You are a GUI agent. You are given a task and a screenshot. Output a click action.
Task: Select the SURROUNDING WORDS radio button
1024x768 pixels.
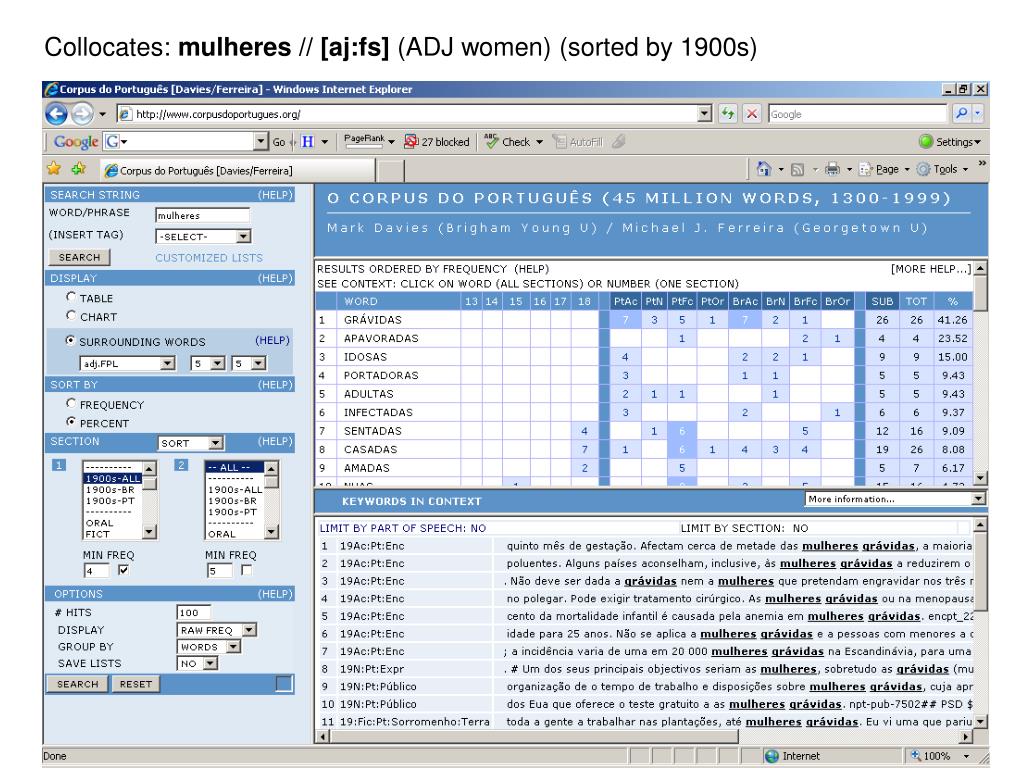click(70, 340)
